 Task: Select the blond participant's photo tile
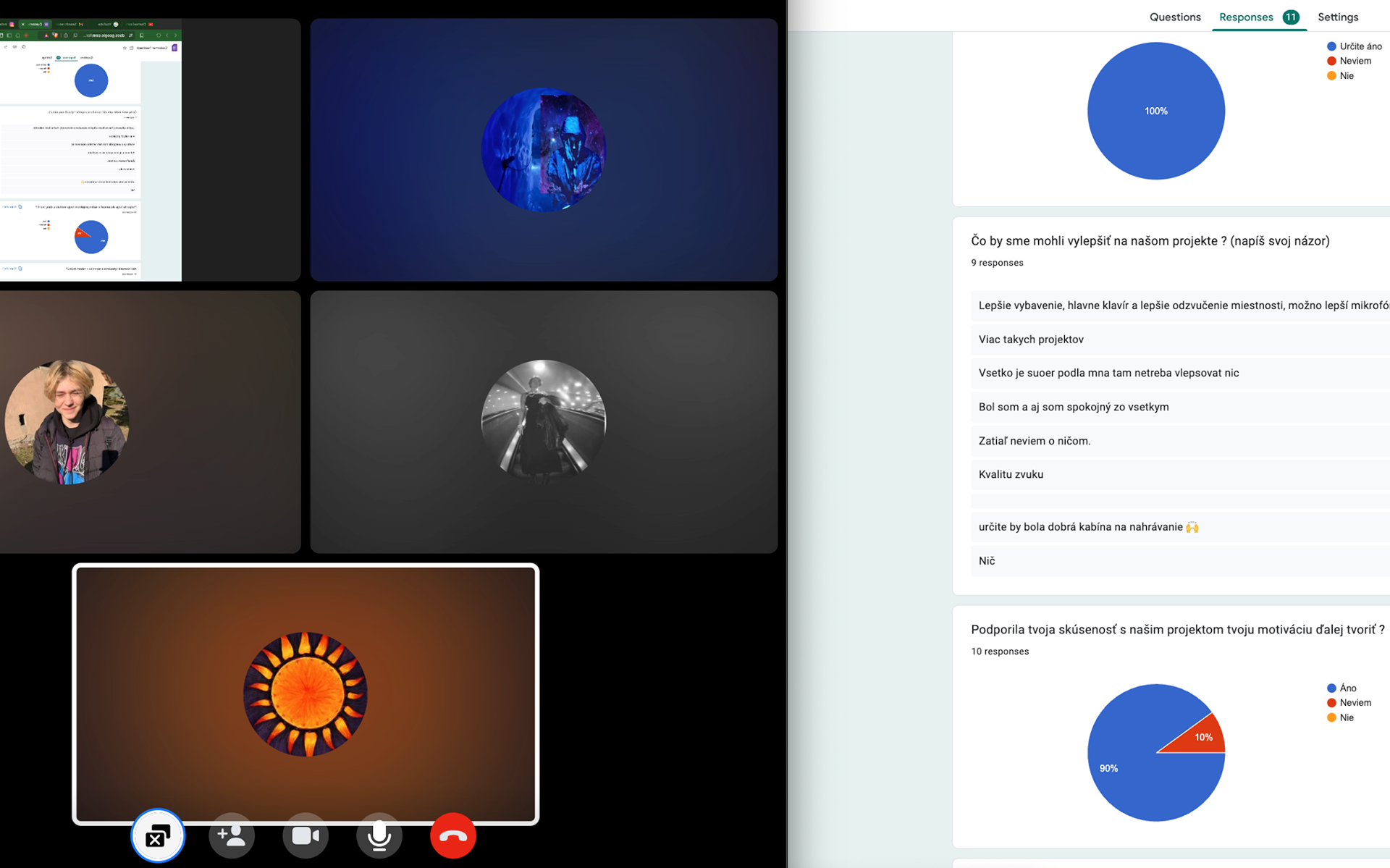pos(150,422)
